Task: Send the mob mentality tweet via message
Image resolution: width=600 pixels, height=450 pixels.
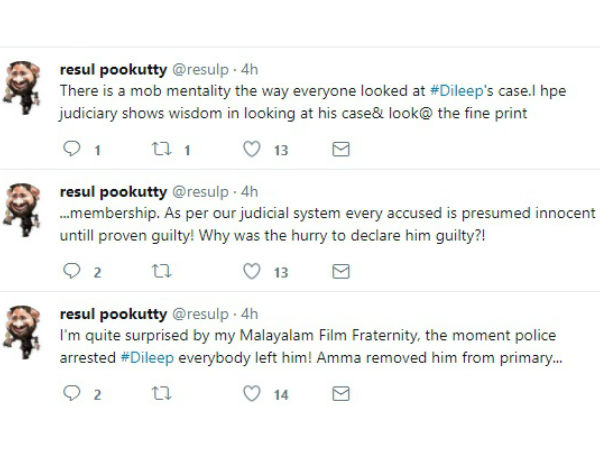Action: [x=340, y=149]
